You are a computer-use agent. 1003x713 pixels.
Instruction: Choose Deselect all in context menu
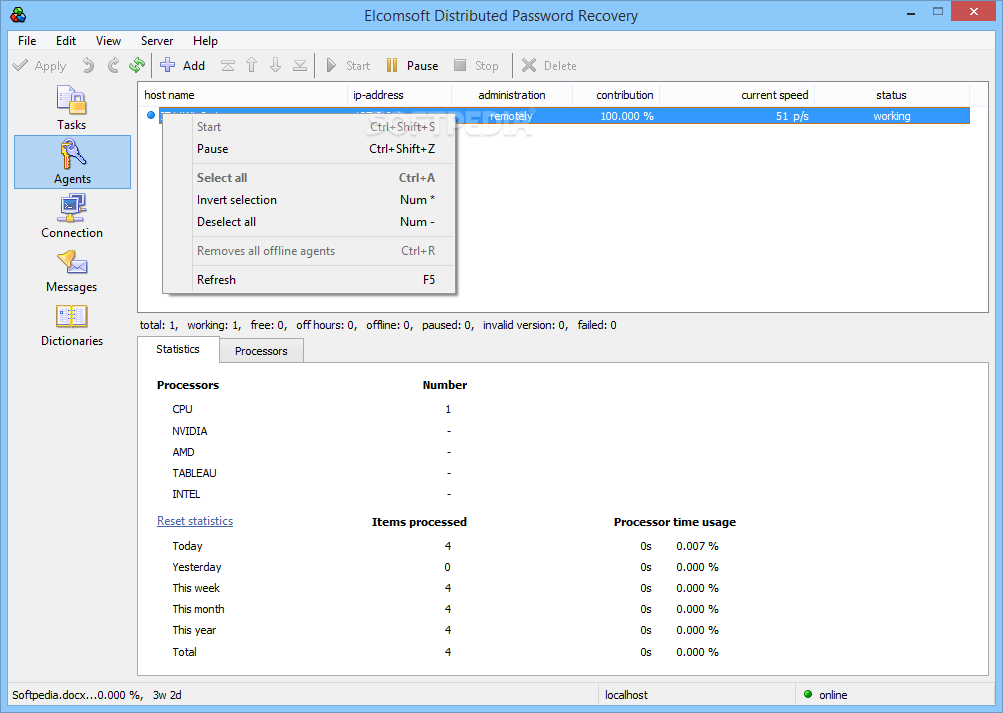pos(309,222)
